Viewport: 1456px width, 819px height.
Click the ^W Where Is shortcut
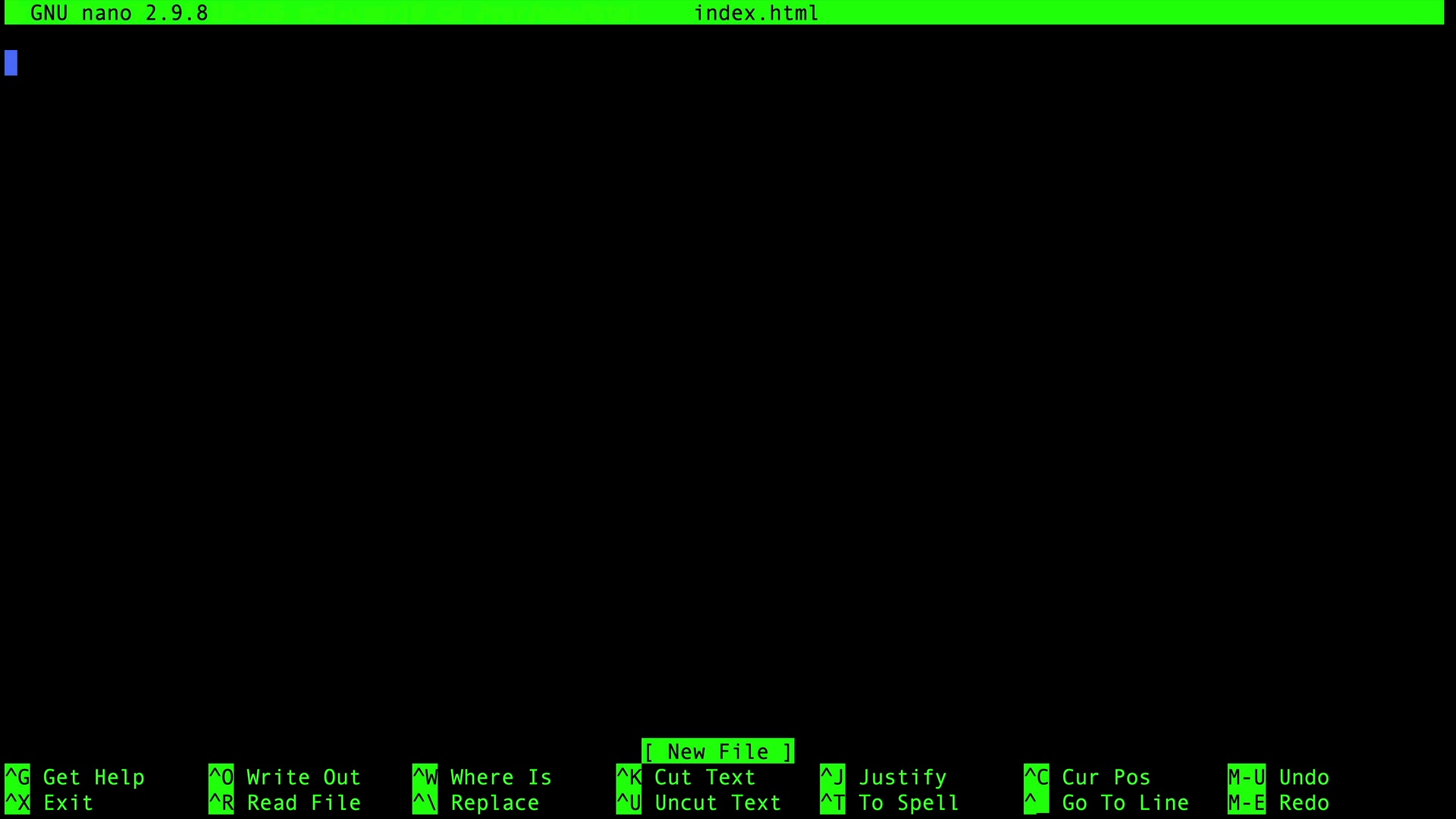pyautogui.click(x=500, y=777)
